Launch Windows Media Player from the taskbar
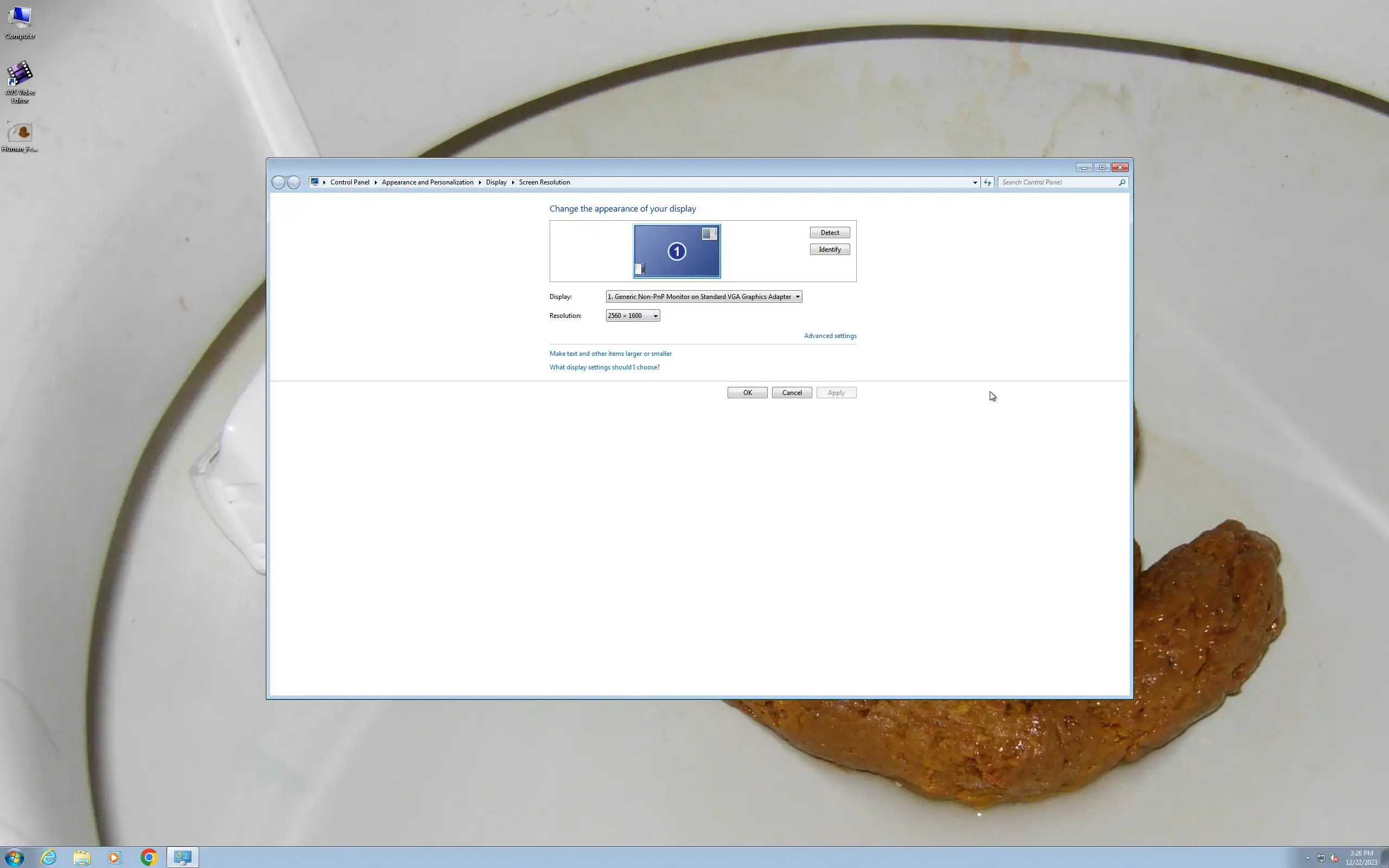The height and width of the screenshot is (868, 1389). point(115,857)
